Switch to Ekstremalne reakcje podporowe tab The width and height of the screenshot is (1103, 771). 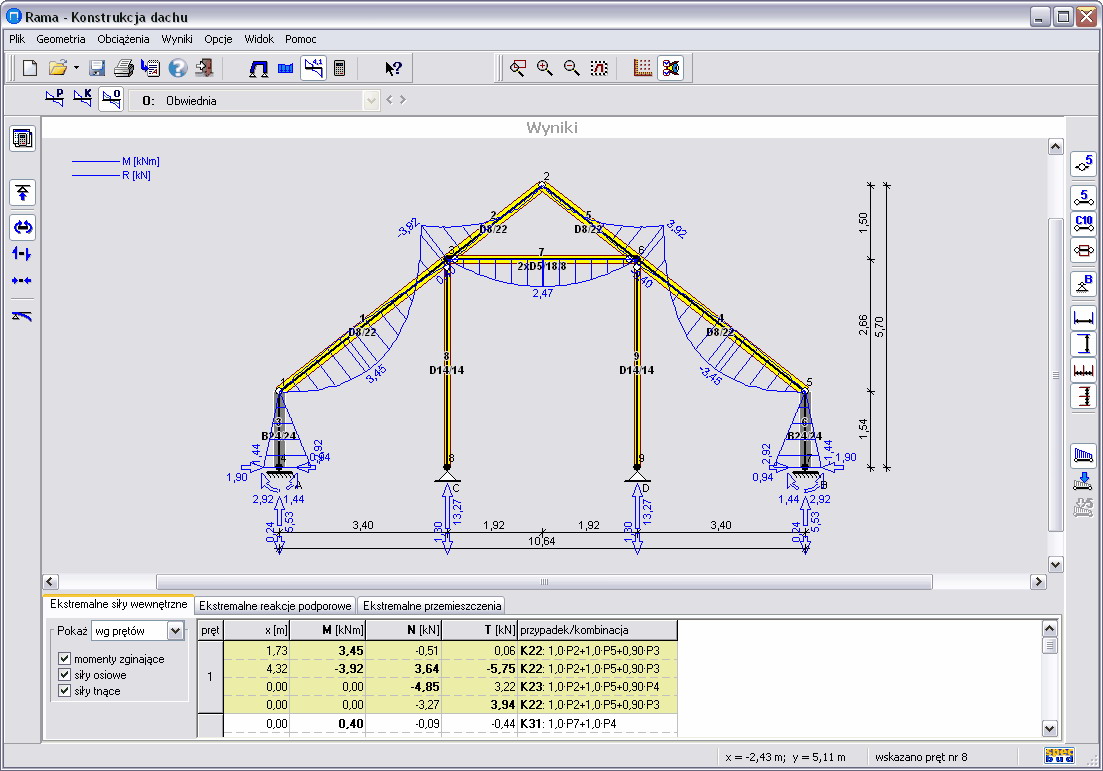click(275, 605)
